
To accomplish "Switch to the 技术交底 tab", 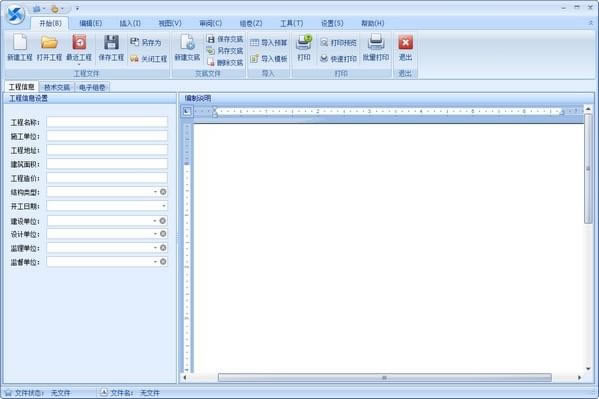I will (57, 87).
